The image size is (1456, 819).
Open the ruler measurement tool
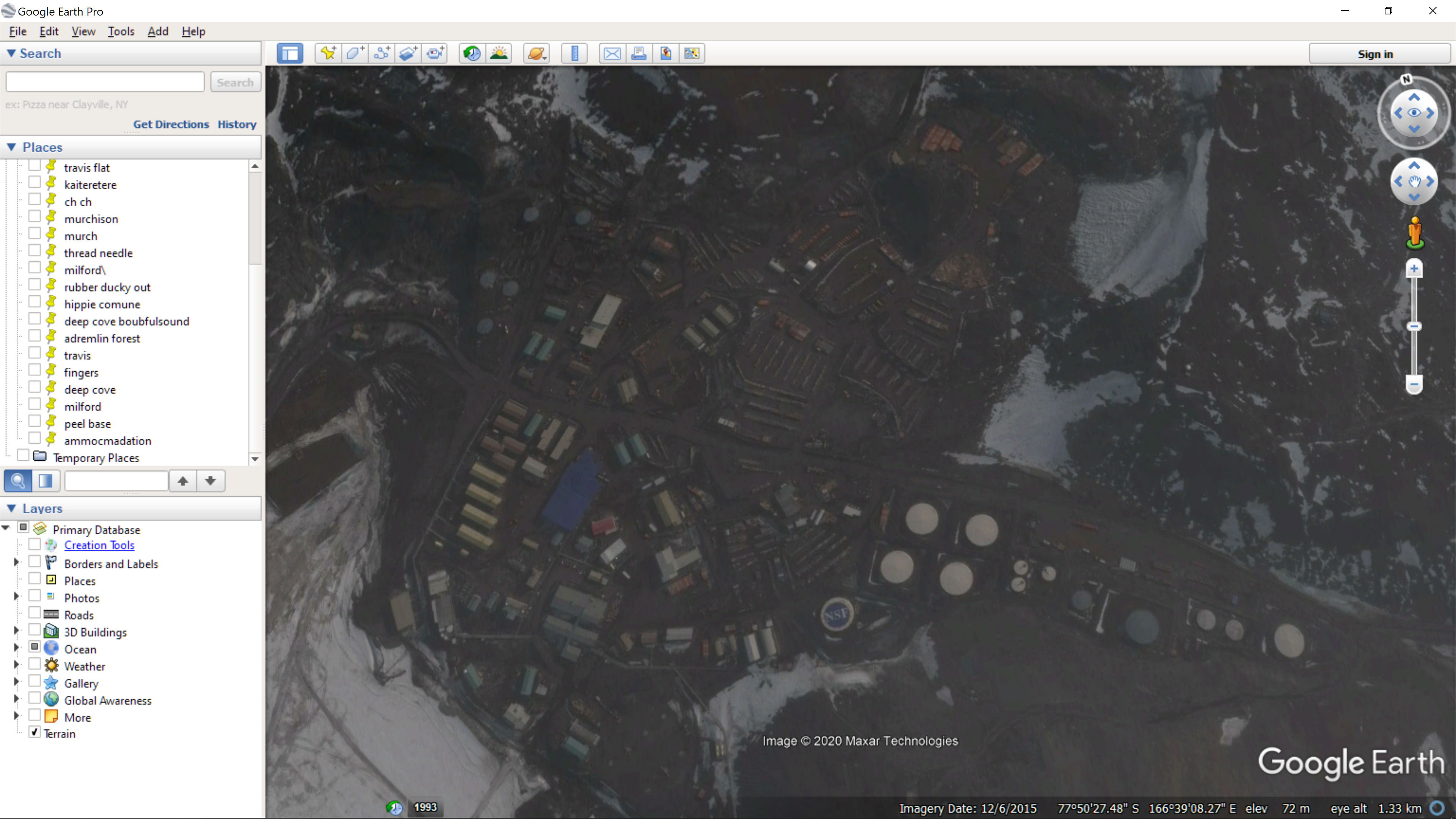pyautogui.click(x=574, y=54)
